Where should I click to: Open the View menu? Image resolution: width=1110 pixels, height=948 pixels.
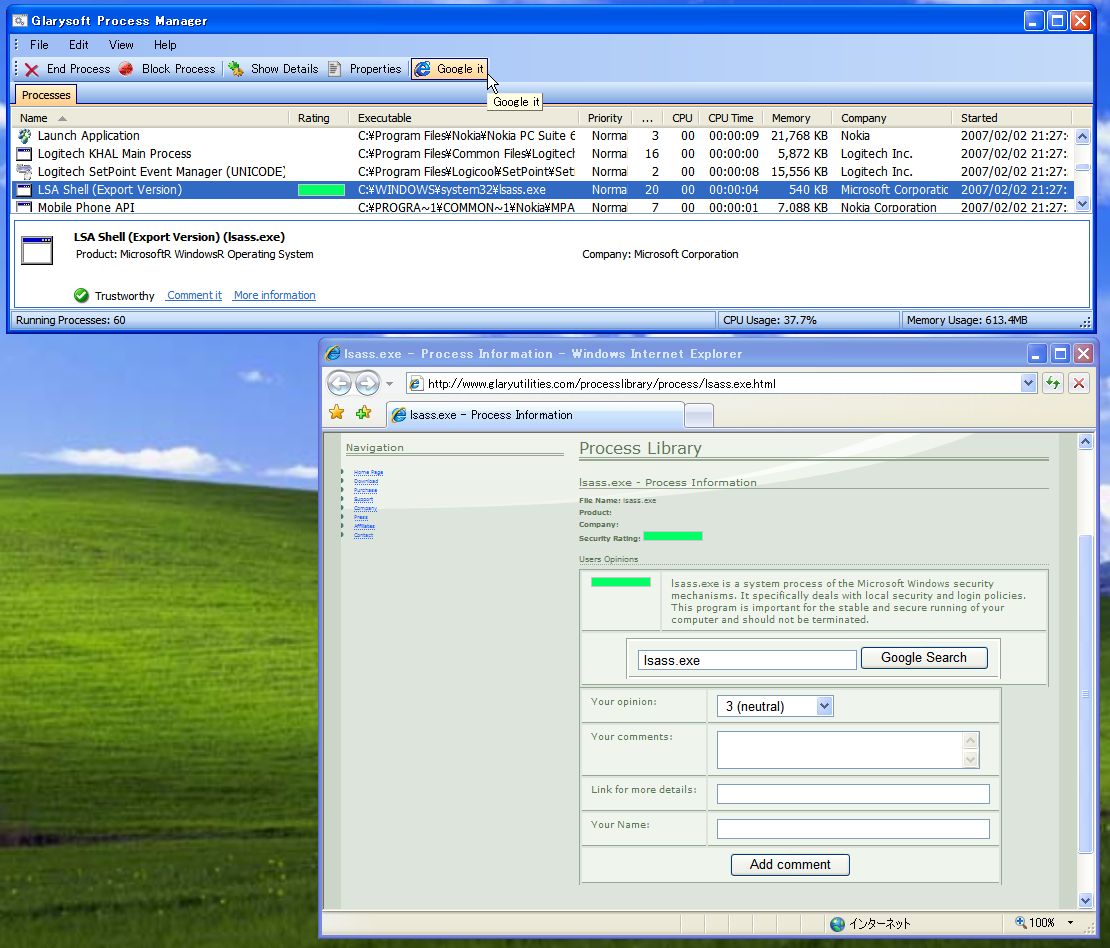click(121, 45)
